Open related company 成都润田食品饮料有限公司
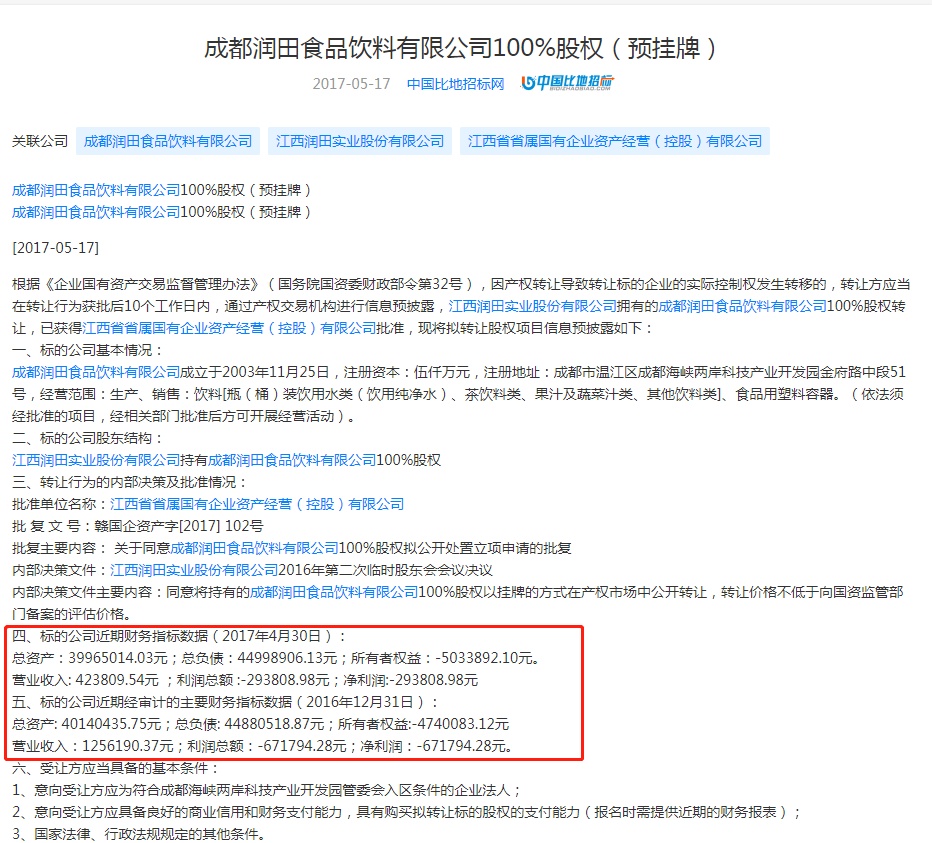 168,140
